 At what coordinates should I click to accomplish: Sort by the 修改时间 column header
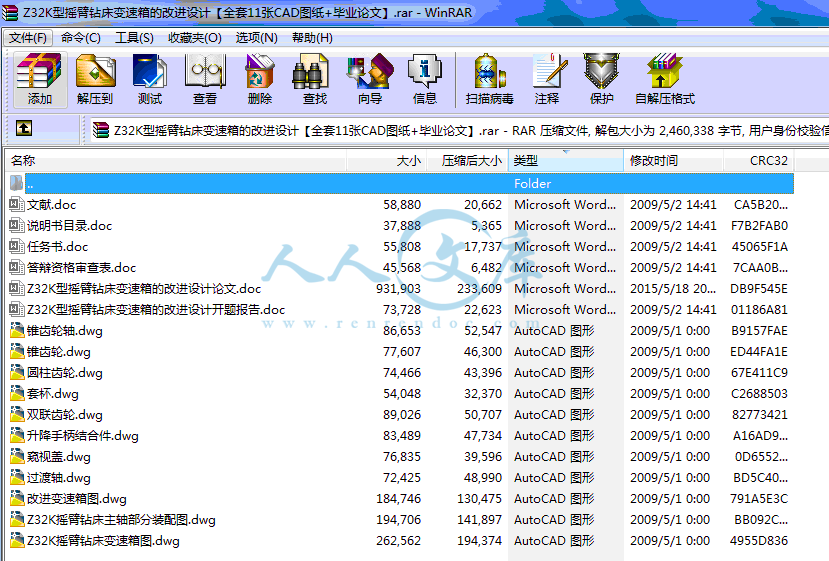(674, 161)
